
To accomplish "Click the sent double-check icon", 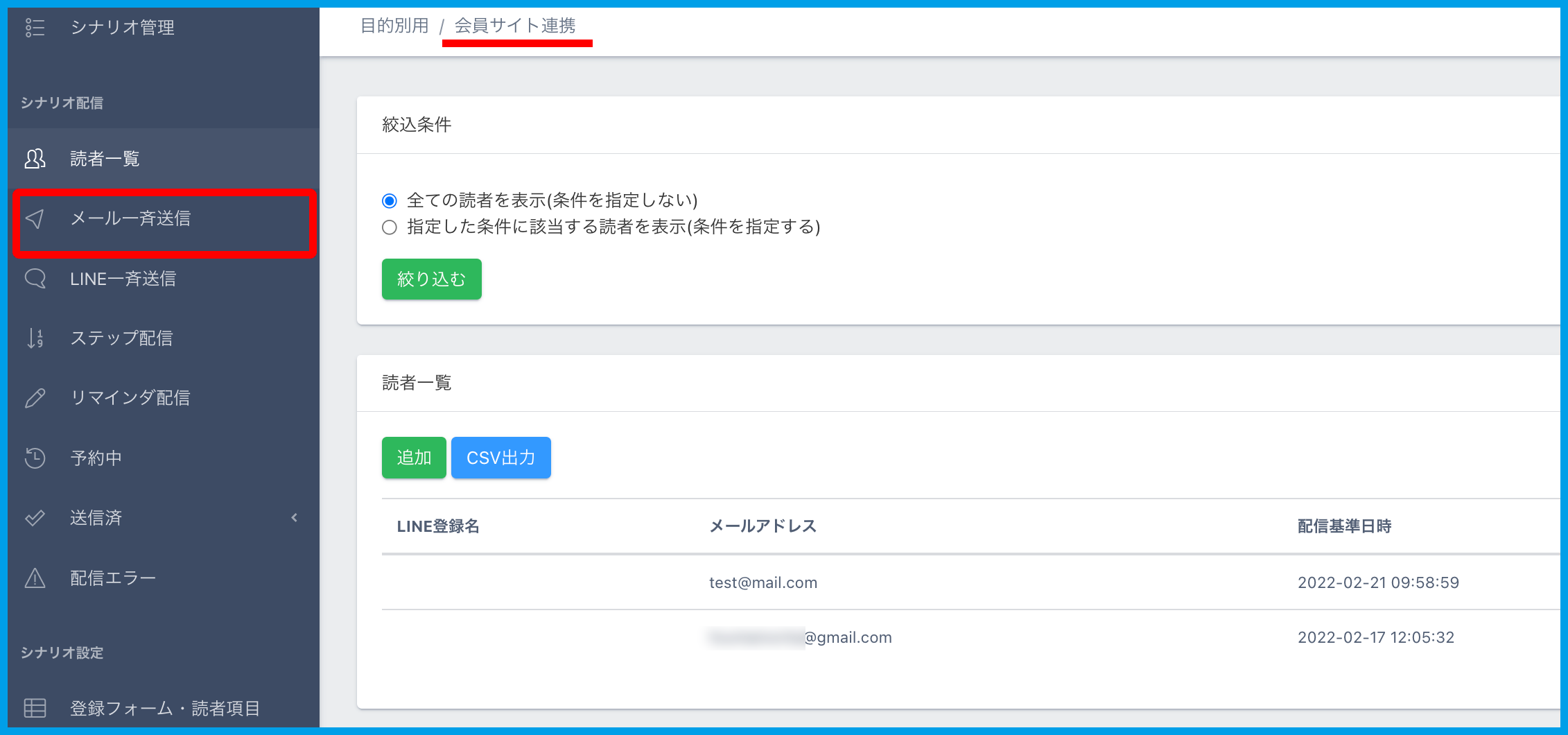I will point(35,518).
